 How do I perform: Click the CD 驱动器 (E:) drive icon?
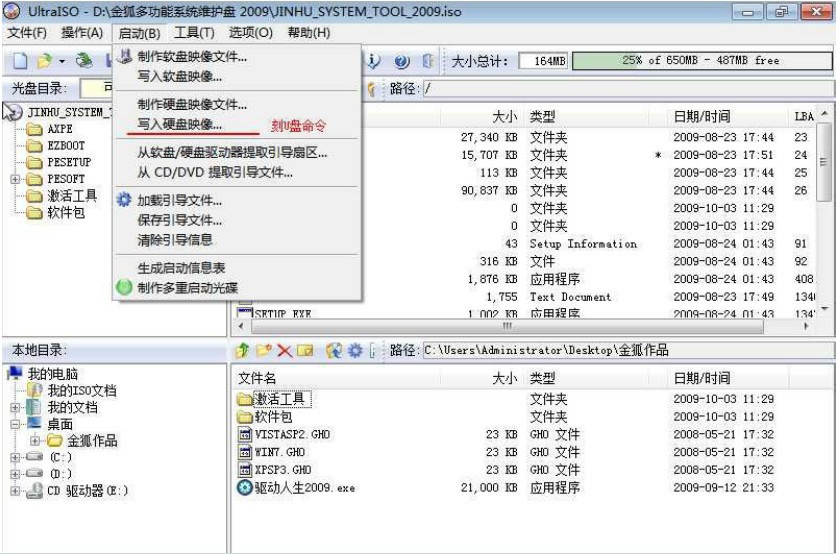click(35, 491)
